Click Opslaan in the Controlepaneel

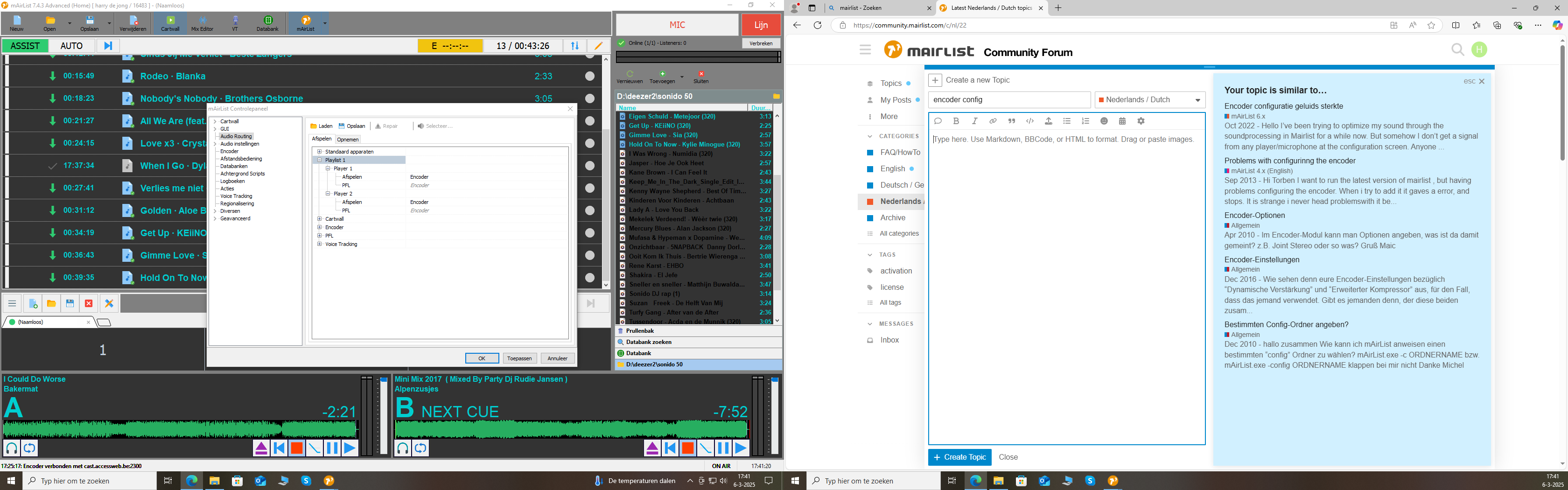point(352,126)
